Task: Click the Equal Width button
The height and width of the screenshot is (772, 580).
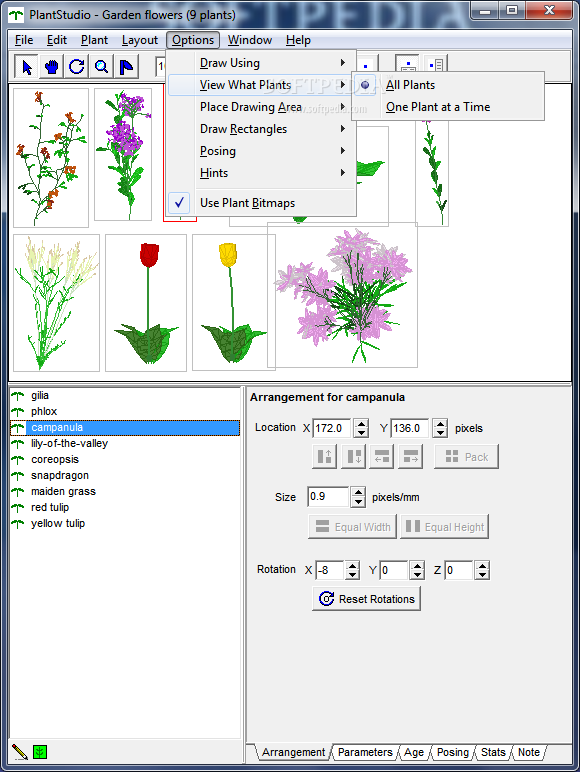Action: coord(352,527)
